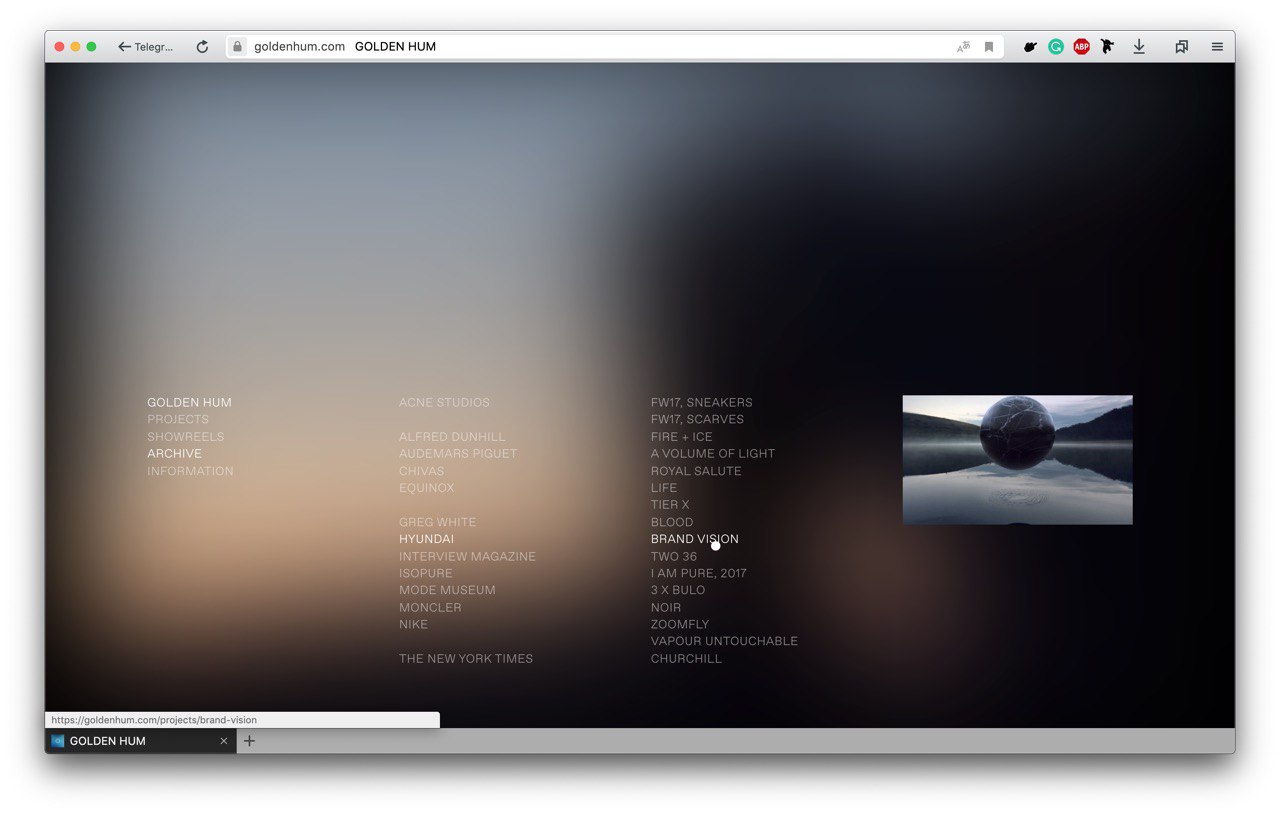Open the GOLDEN HUM home link
Image resolution: width=1280 pixels, height=813 pixels.
[x=189, y=403]
